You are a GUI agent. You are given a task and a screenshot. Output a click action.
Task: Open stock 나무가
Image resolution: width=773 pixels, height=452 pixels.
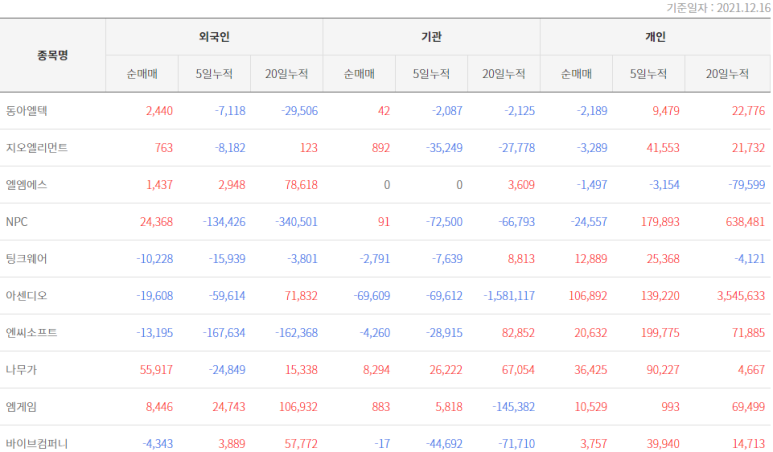click(21, 370)
